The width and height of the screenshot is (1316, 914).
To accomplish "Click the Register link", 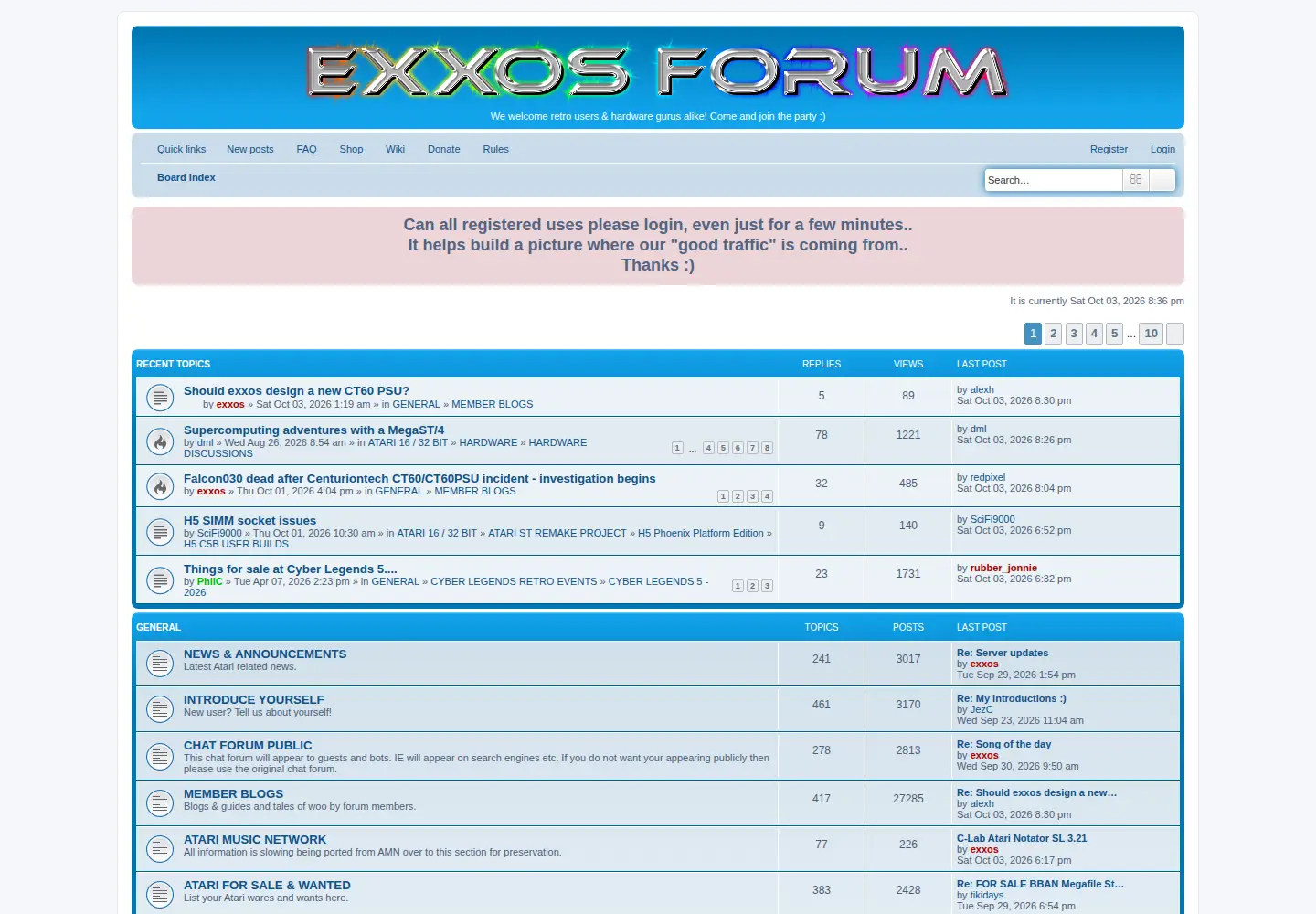I will point(1109,149).
